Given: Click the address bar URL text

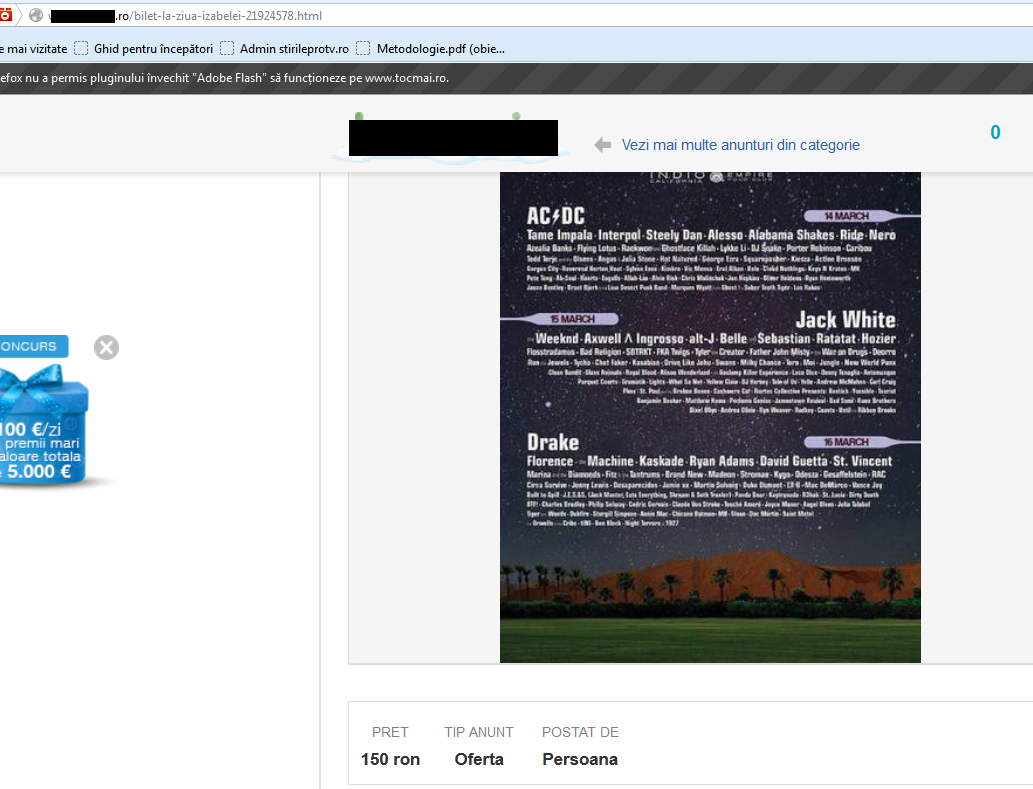Looking at the screenshot, I should [x=220, y=17].
